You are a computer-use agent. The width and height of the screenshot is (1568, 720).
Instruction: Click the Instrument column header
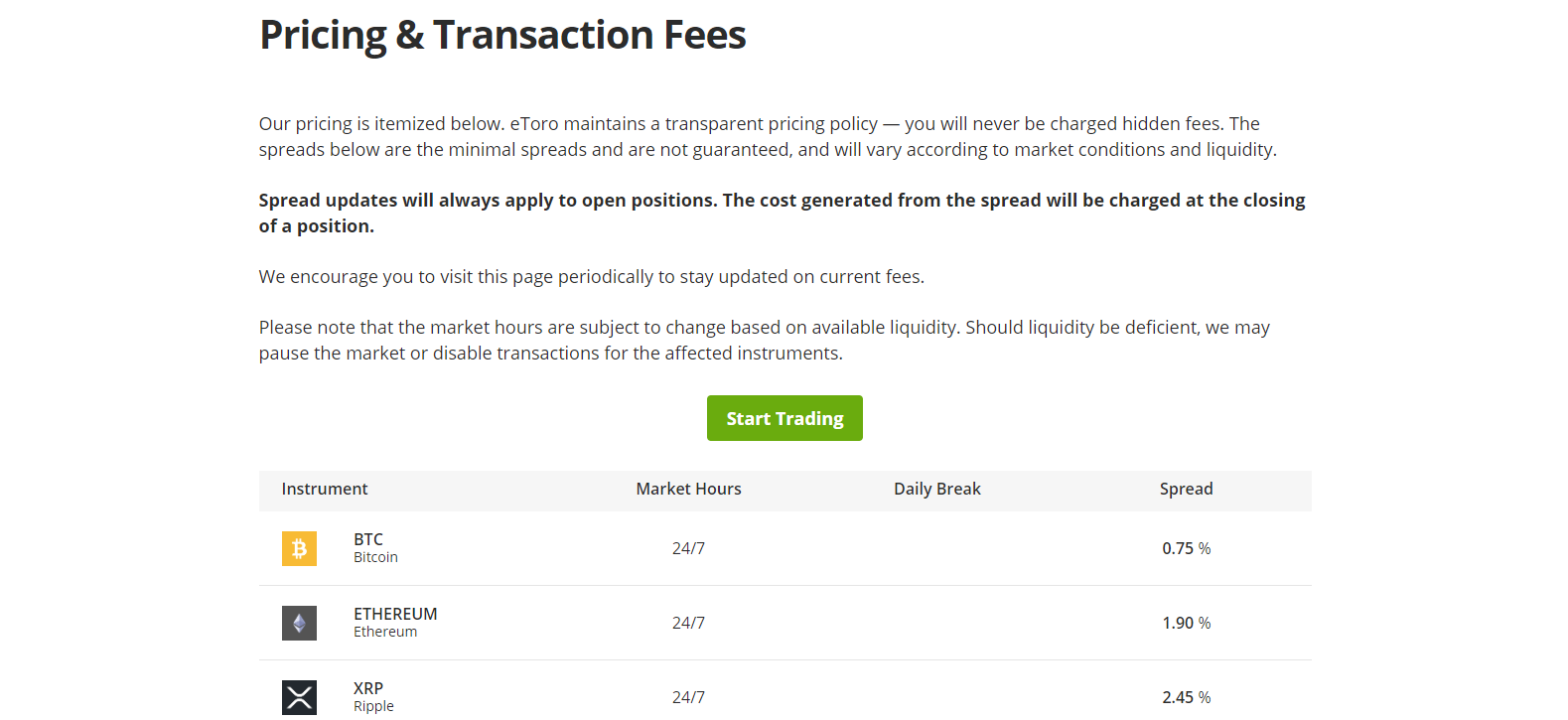tap(325, 489)
